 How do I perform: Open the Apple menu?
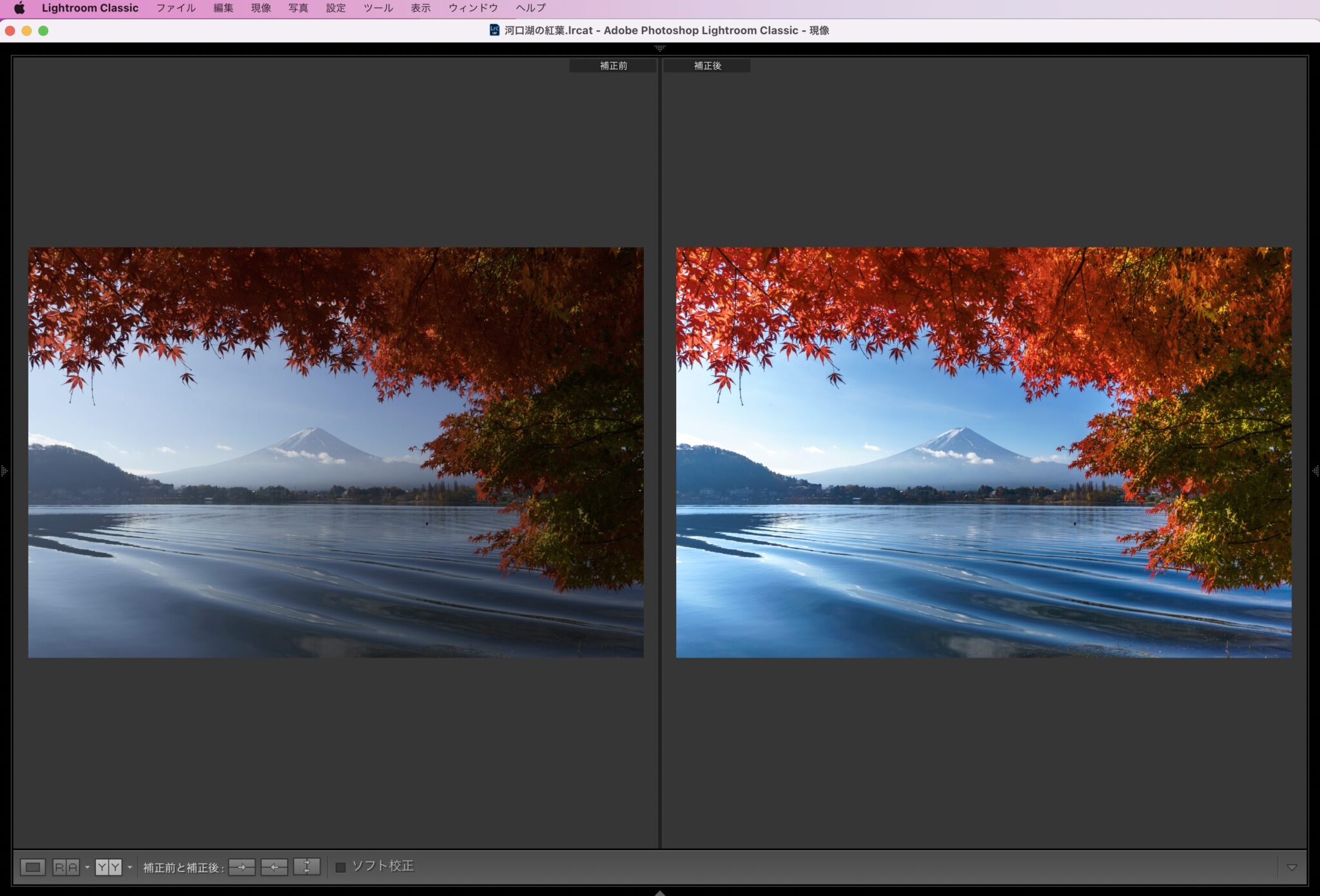point(19,8)
